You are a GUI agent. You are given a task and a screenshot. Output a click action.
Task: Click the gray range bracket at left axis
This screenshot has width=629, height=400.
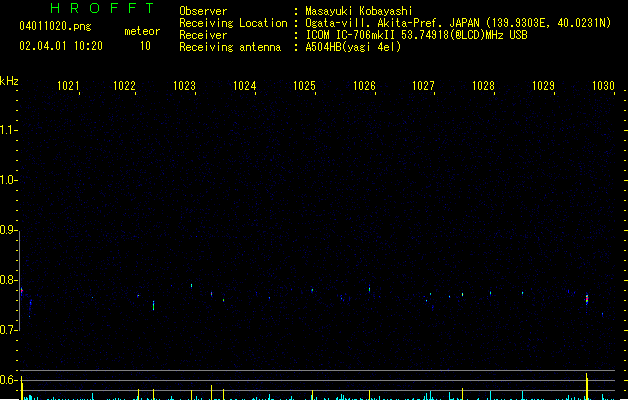click(x=19, y=281)
